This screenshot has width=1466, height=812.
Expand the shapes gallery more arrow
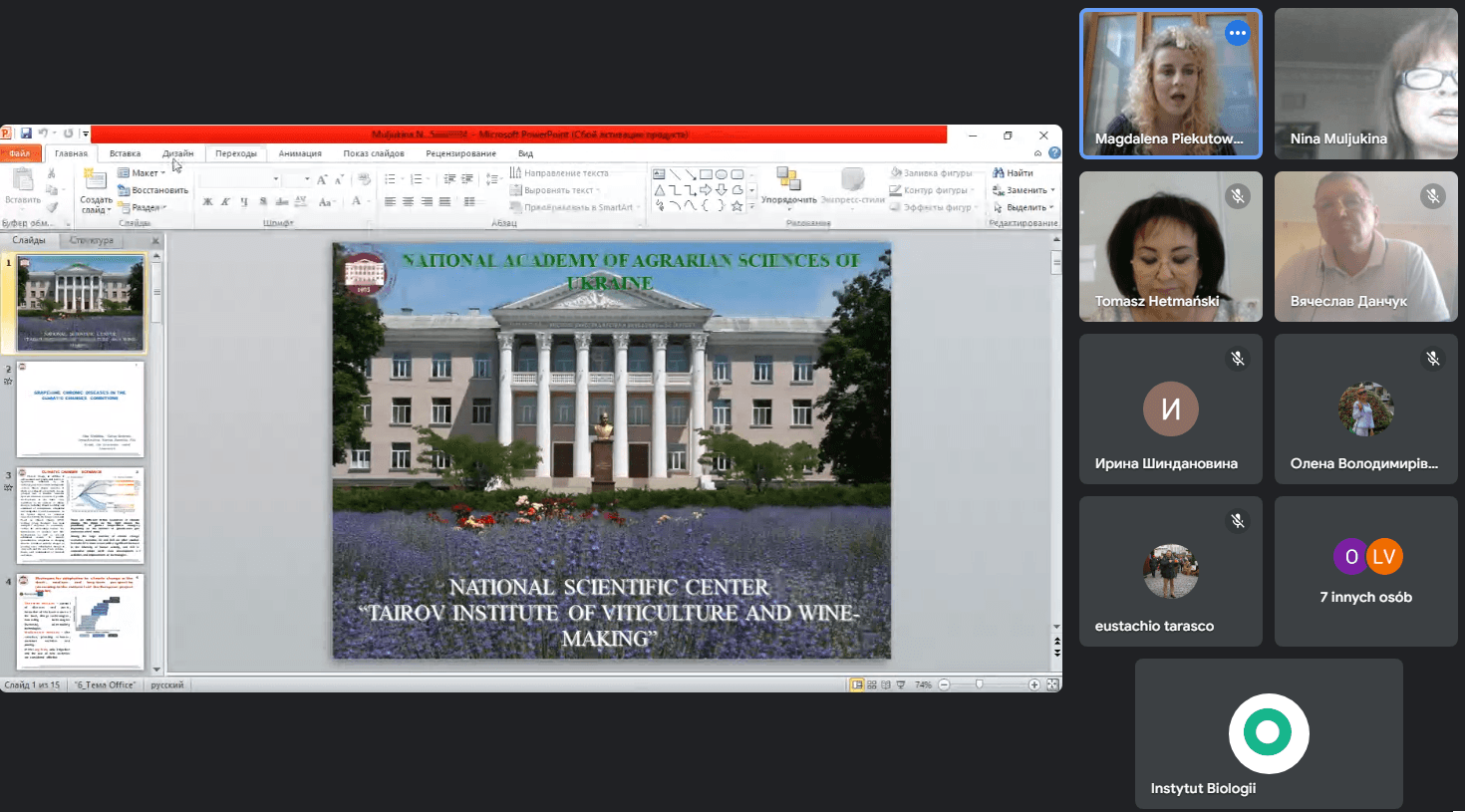751,207
